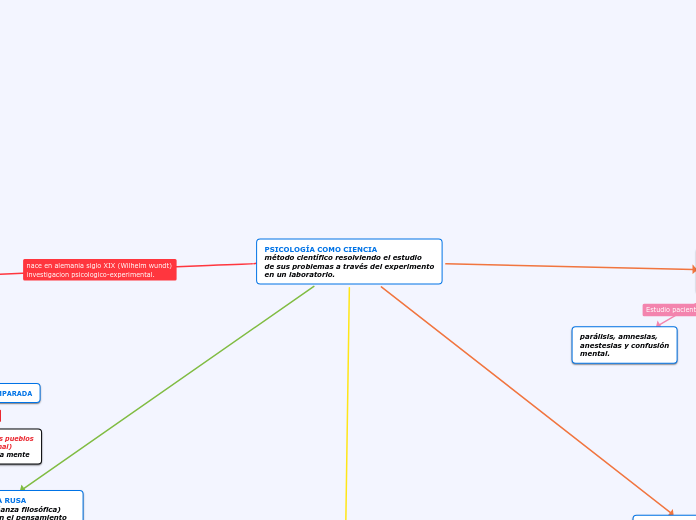Image resolution: width=696 pixels, height=520 pixels.
Task: Click the orange arrowhead at the right edge
Action: pos(694,269)
